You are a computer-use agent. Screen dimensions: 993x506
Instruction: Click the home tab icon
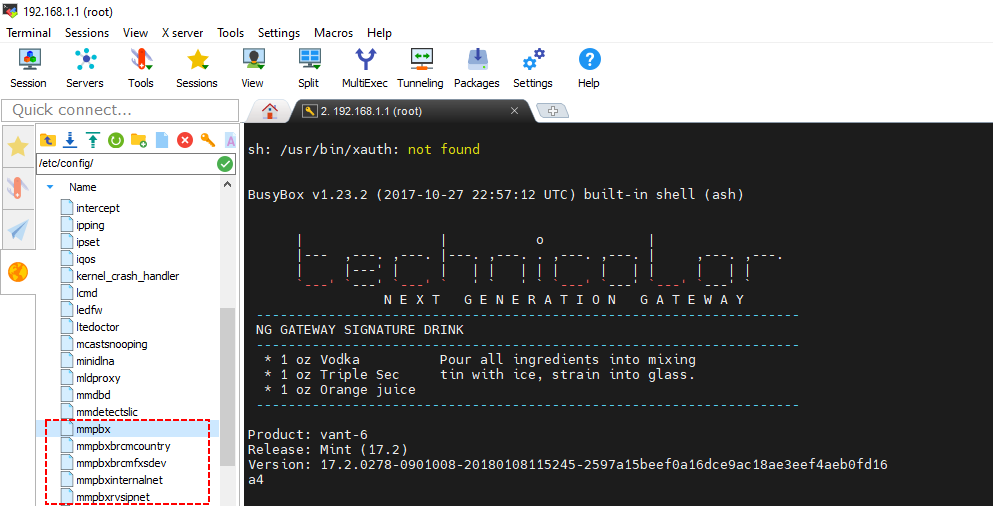270,111
